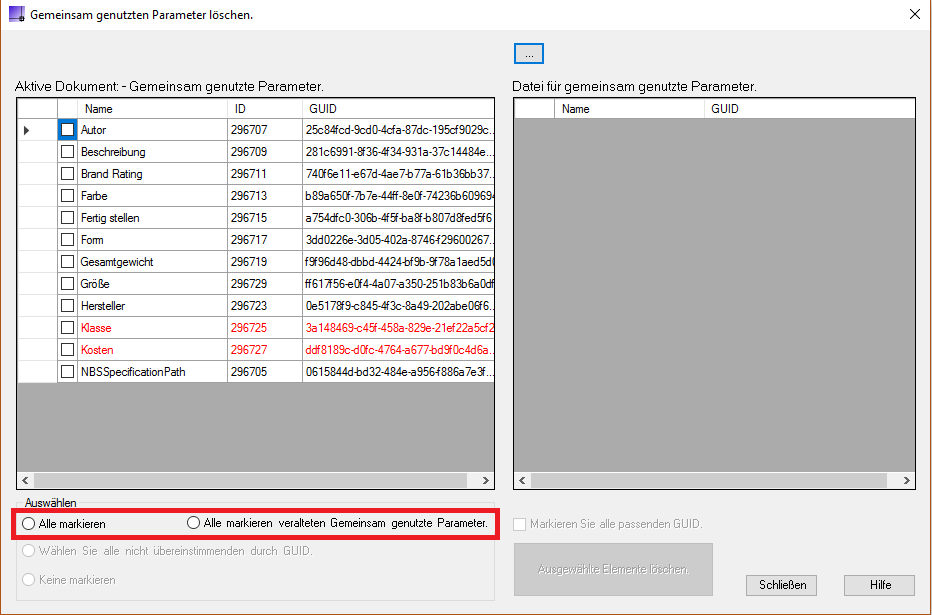Click ID cell 296707
The width and height of the screenshot is (932, 615).
pyautogui.click(x=265, y=130)
